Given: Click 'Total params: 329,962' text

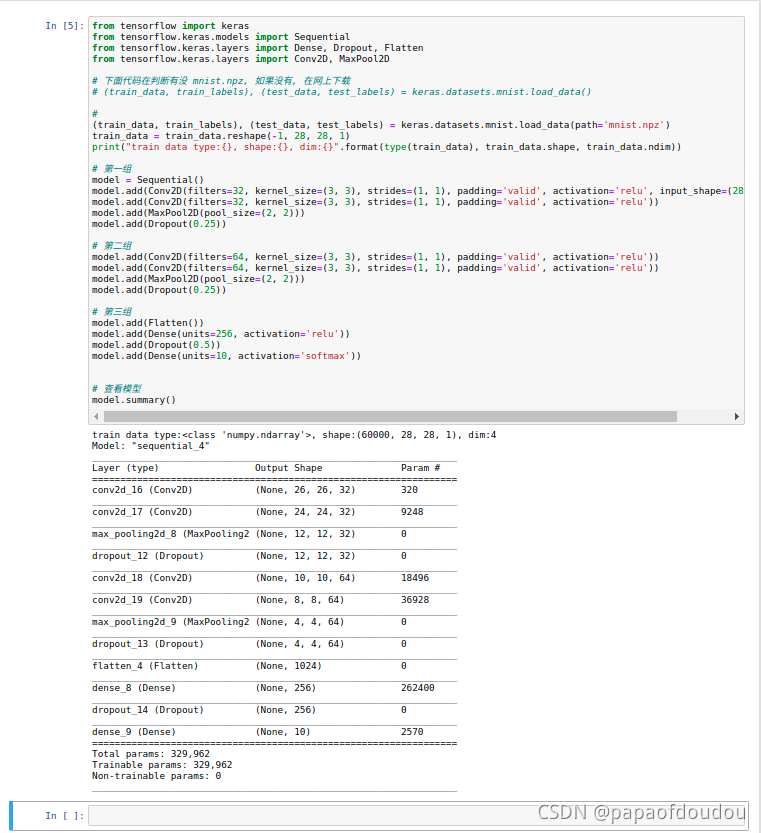Looking at the screenshot, I should [151, 754].
